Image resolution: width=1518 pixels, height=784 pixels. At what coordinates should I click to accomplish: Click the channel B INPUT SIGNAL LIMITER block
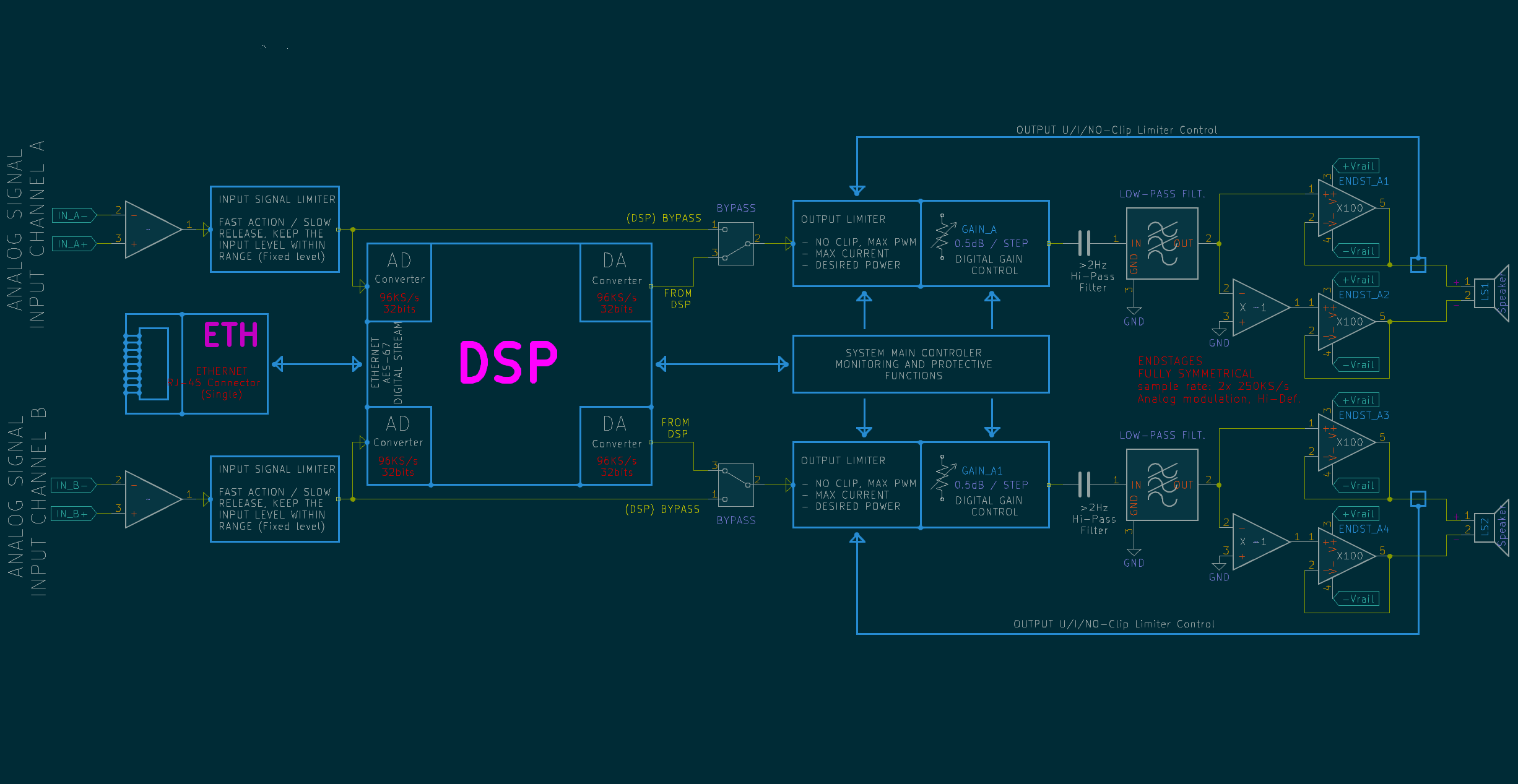275,499
